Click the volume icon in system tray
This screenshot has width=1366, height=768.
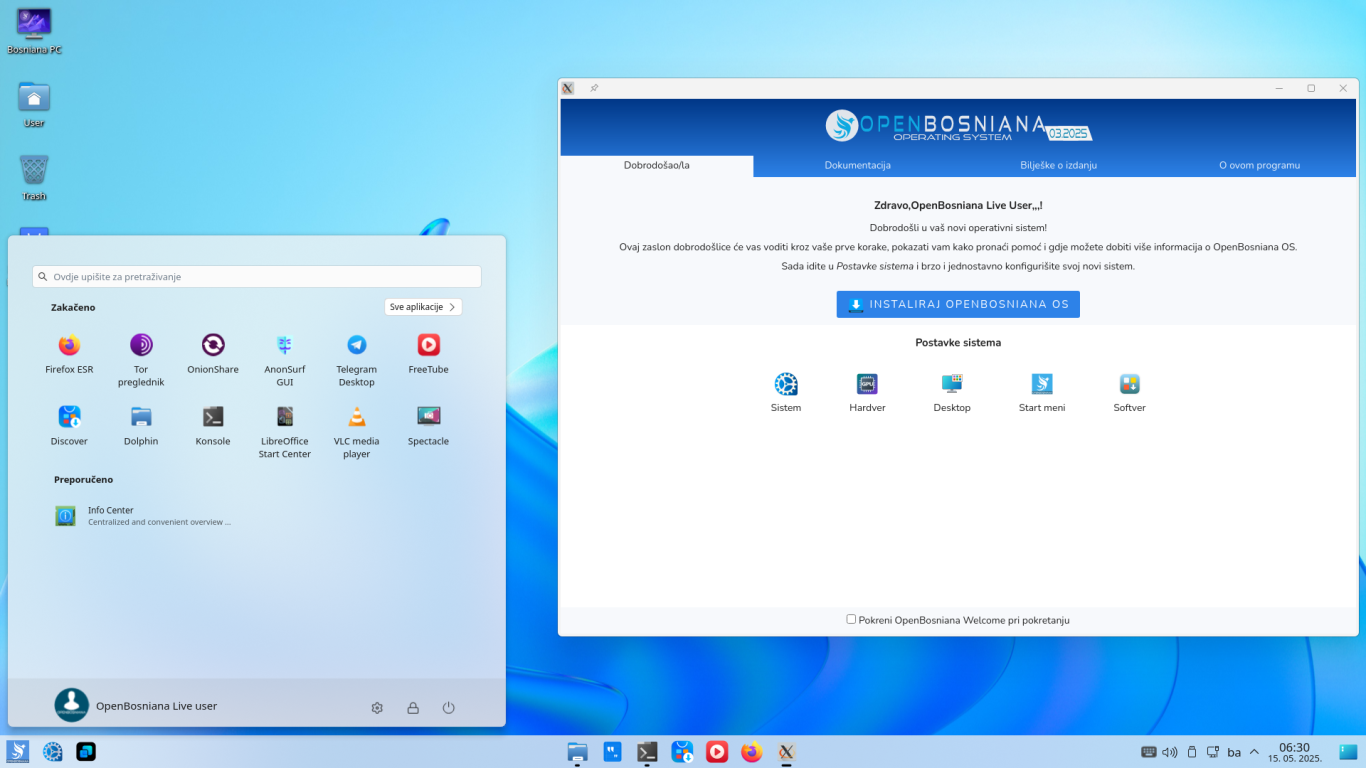(x=1170, y=752)
